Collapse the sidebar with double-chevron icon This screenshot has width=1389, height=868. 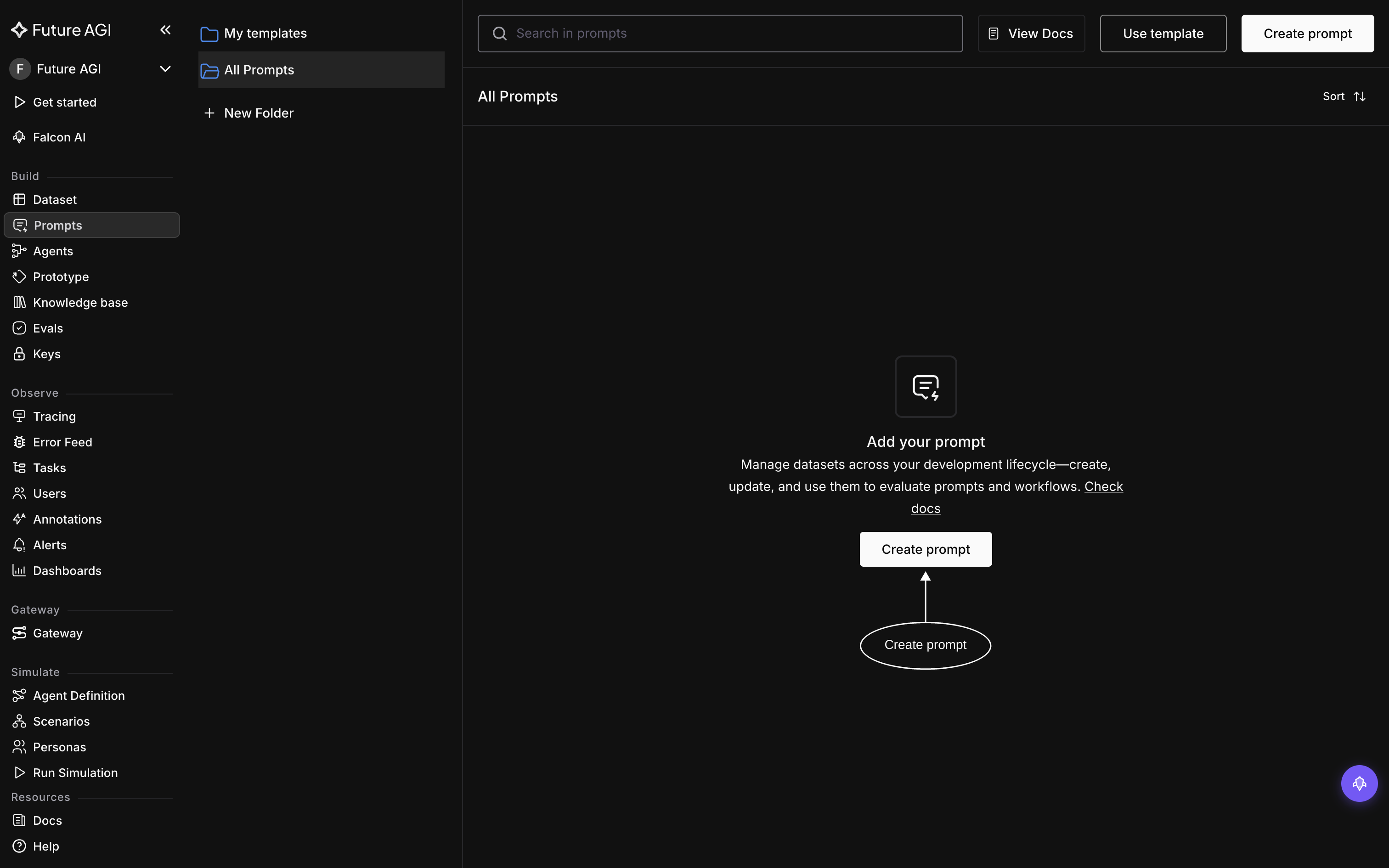click(x=165, y=30)
